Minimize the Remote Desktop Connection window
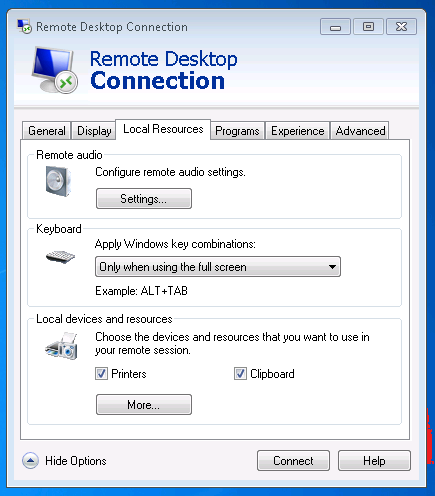Viewport: 435px width, 496px height. (x=335, y=27)
